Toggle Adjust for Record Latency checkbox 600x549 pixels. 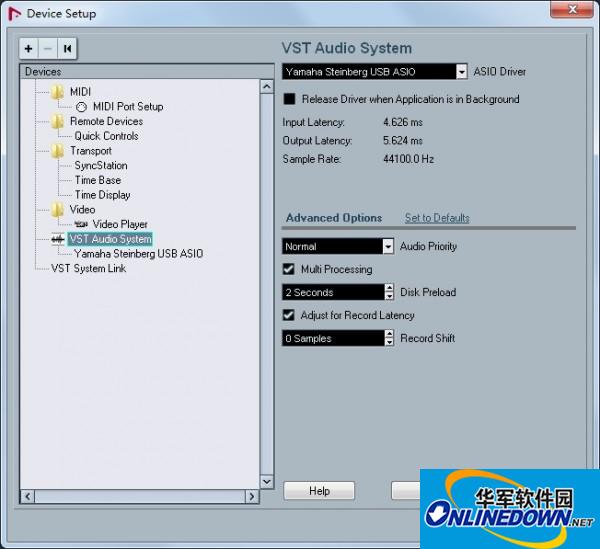[289, 315]
